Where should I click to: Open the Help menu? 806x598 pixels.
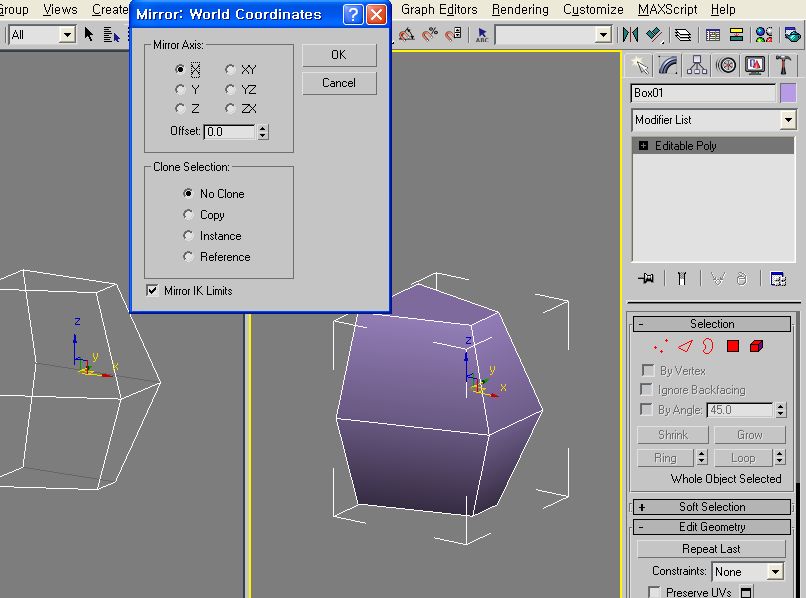coord(723,9)
